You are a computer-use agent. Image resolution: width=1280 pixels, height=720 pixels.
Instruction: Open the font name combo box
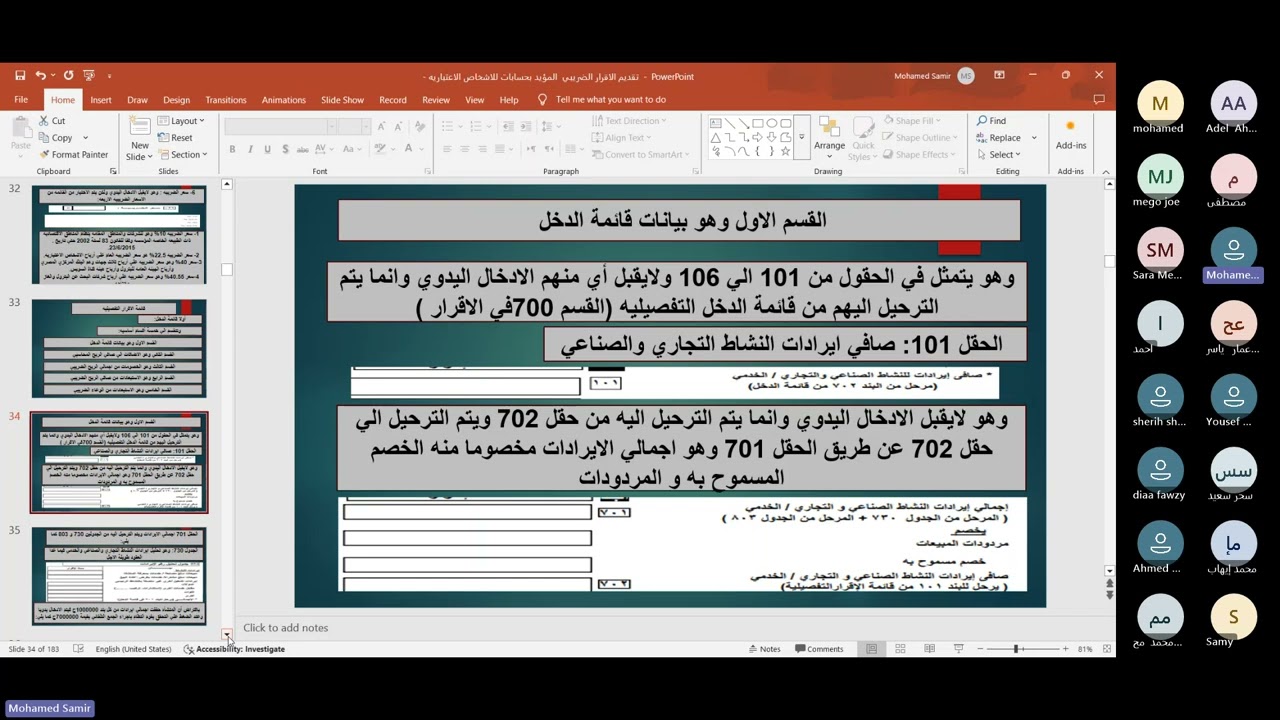pos(280,126)
